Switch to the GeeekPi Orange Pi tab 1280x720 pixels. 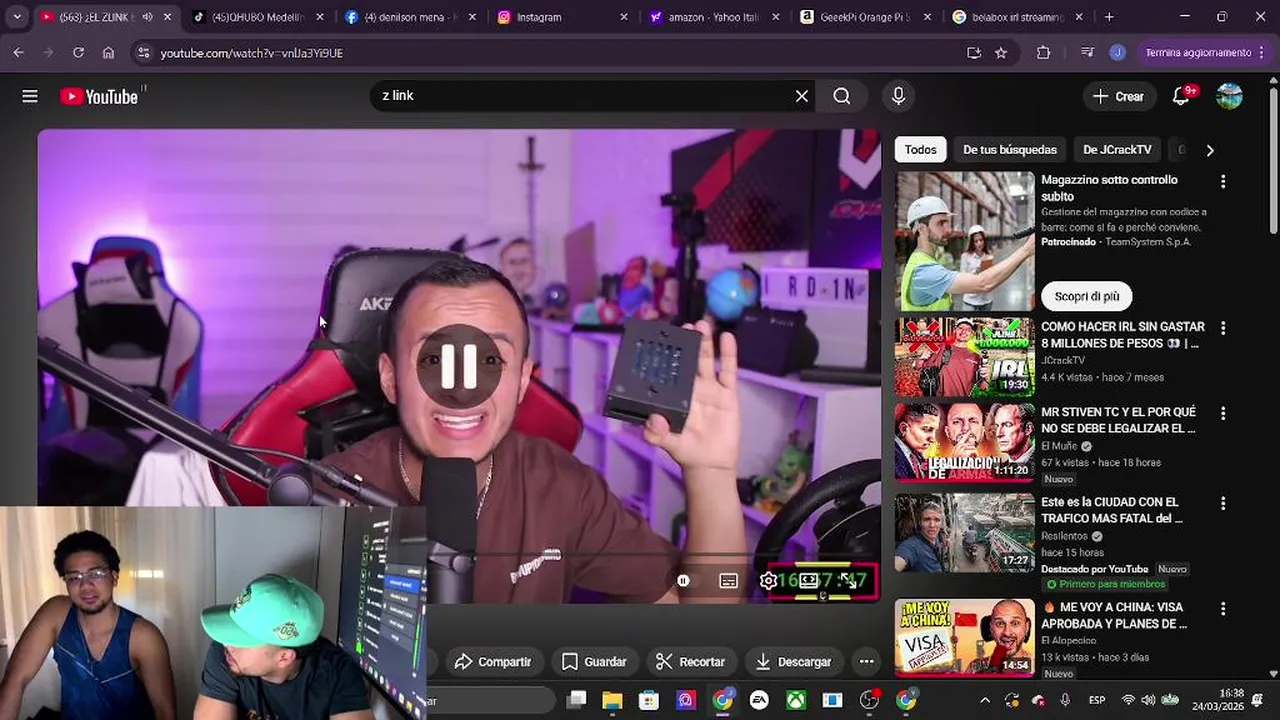coord(866,17)
